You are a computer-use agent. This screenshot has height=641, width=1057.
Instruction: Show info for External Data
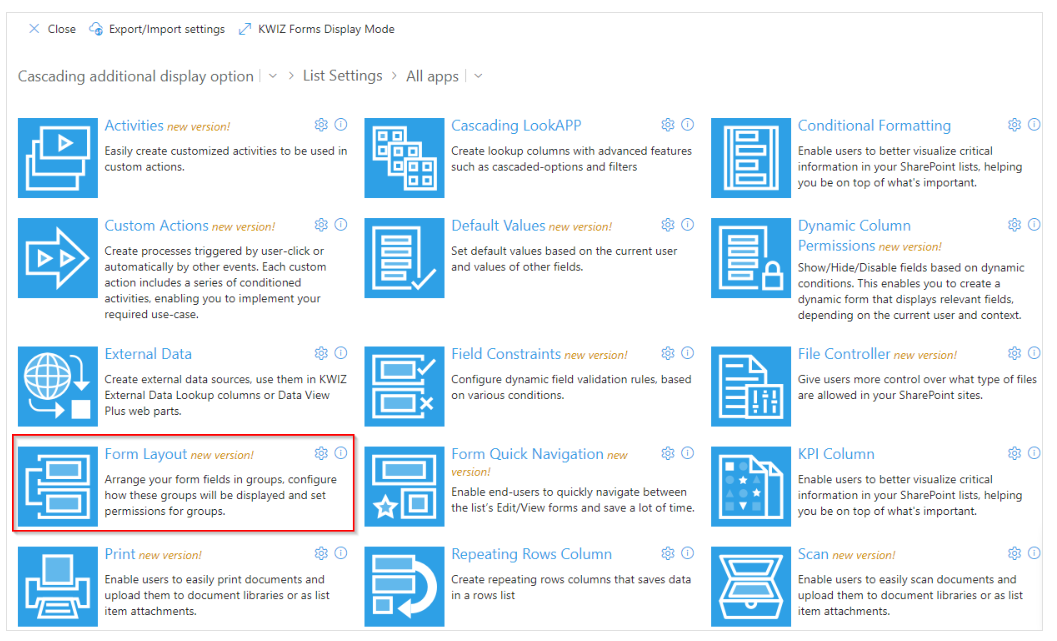click(341, 353)
